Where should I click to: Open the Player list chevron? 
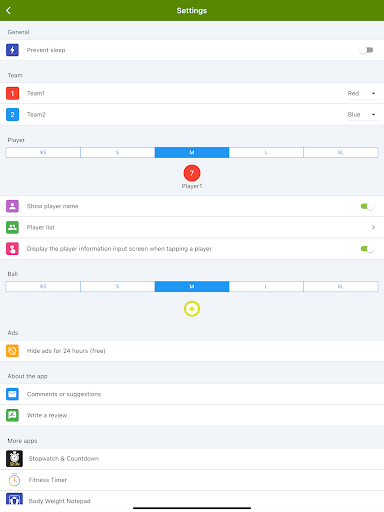(x=373, y=227)
